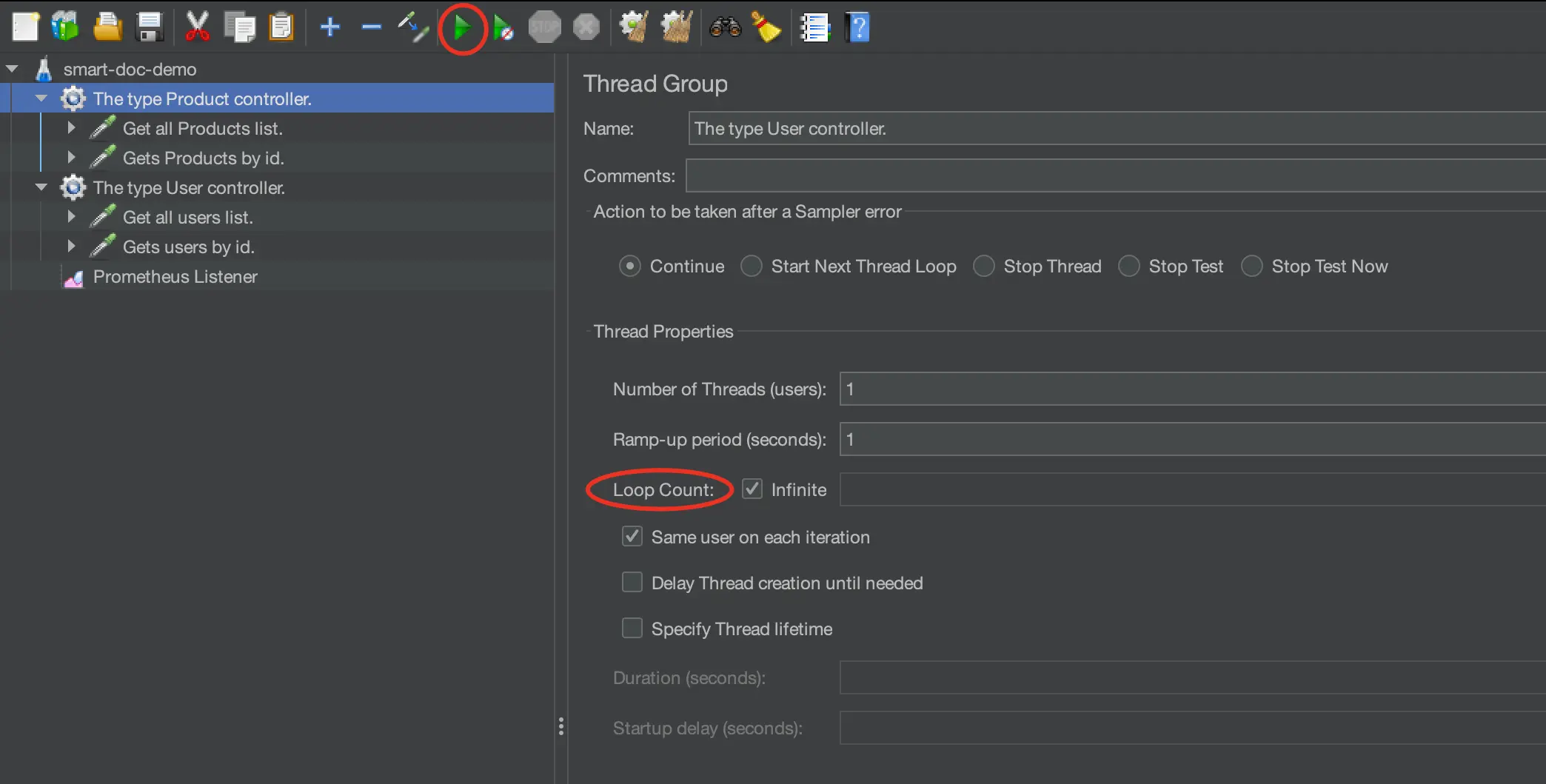The image size is (1546, 784).
Task: Toggle Same user on each iteration
Action: [632, 537]
